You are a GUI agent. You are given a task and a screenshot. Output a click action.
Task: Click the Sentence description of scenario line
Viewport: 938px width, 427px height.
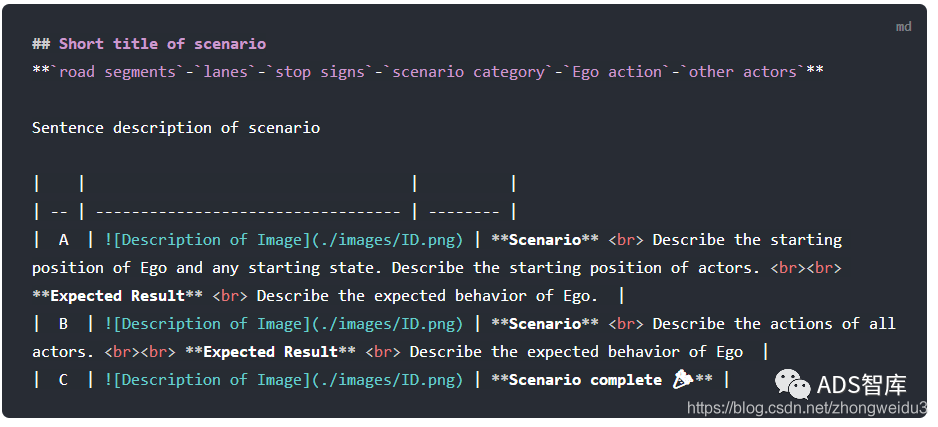(176, 128)
